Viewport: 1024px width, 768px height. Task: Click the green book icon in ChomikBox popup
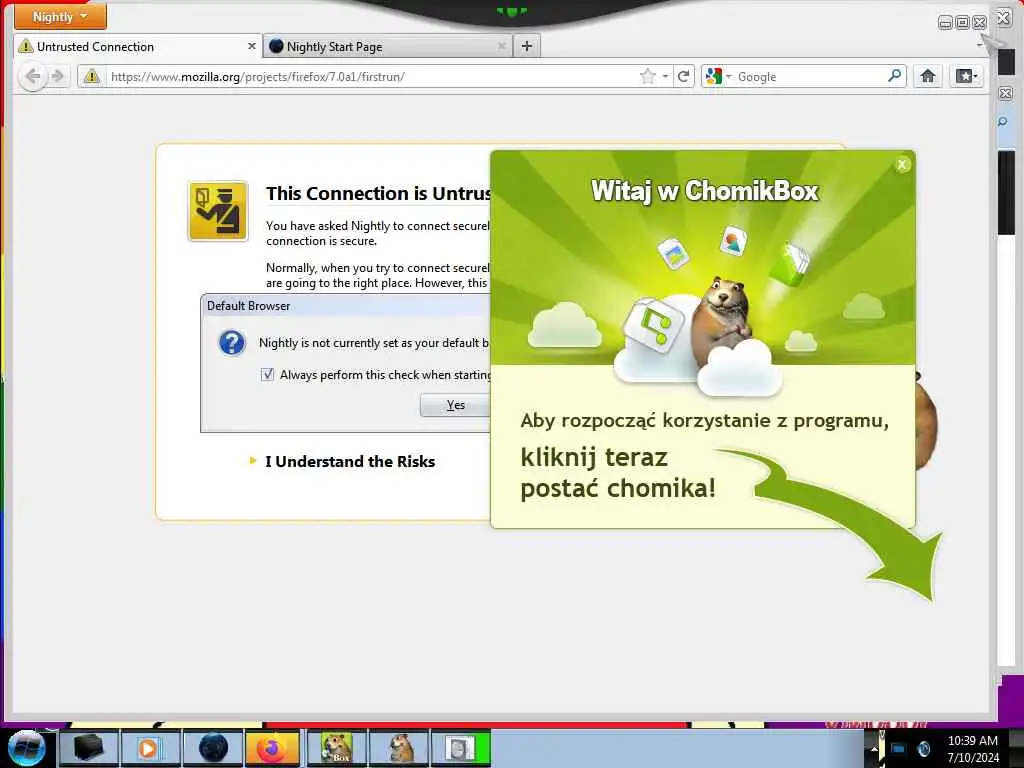790,264
